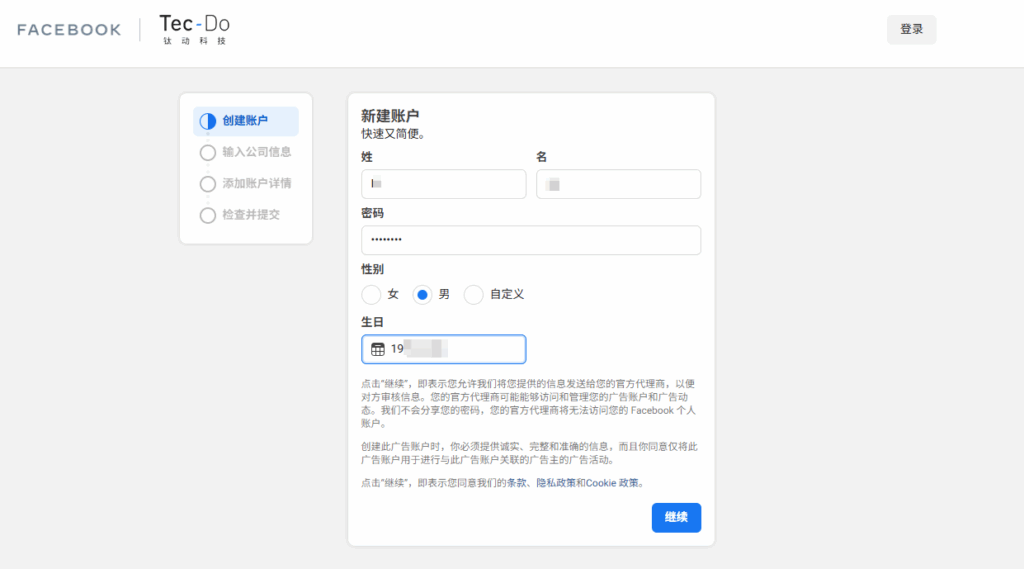Image resolution: width=1024 pixels, height=569 pixels.
Task: Click the half-filled circle icon beside 创建账户
Action: pyautogui.click(x=208, y=121)
